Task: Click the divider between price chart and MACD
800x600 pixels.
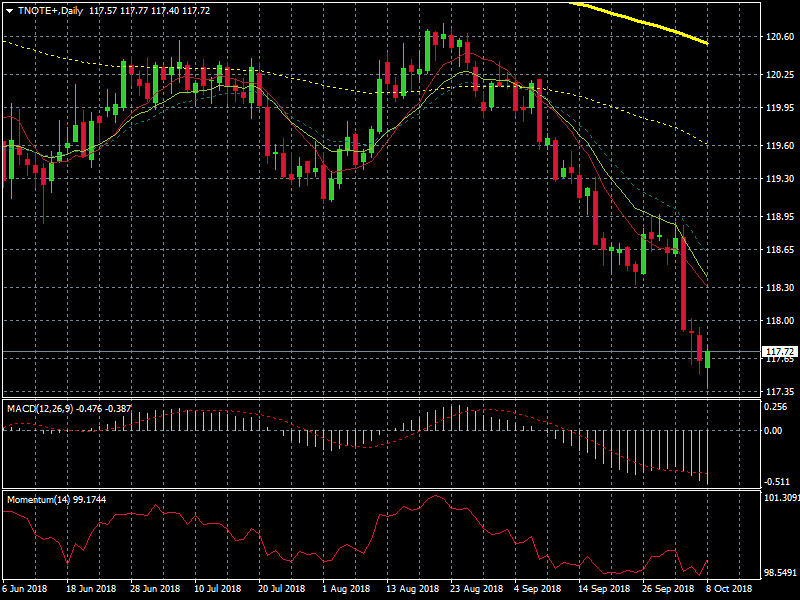Action: pos(380,399)
